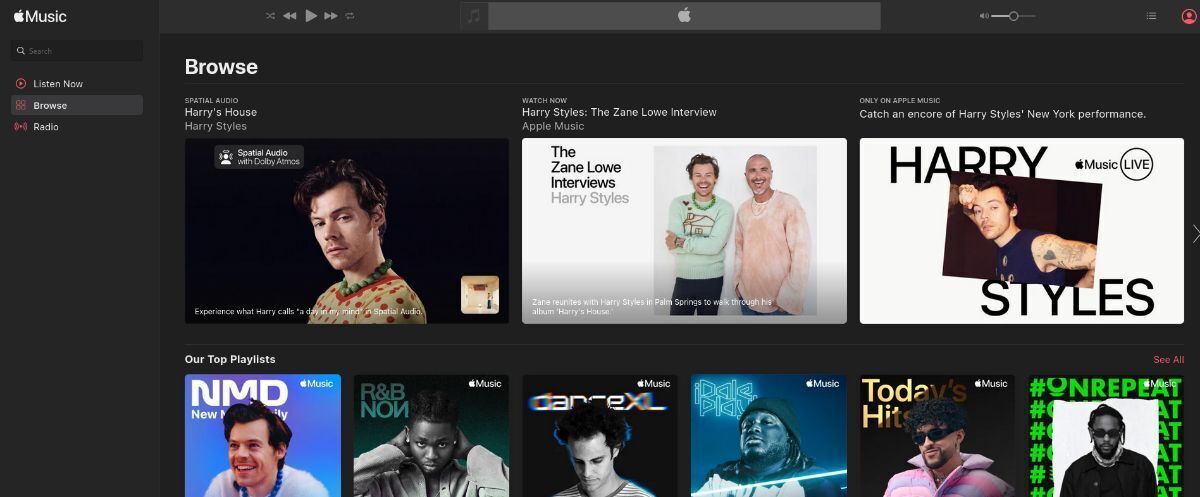
Task: Click the Listen Now play-circle icon
Action: pyautogui.click(x=21, y=84)
